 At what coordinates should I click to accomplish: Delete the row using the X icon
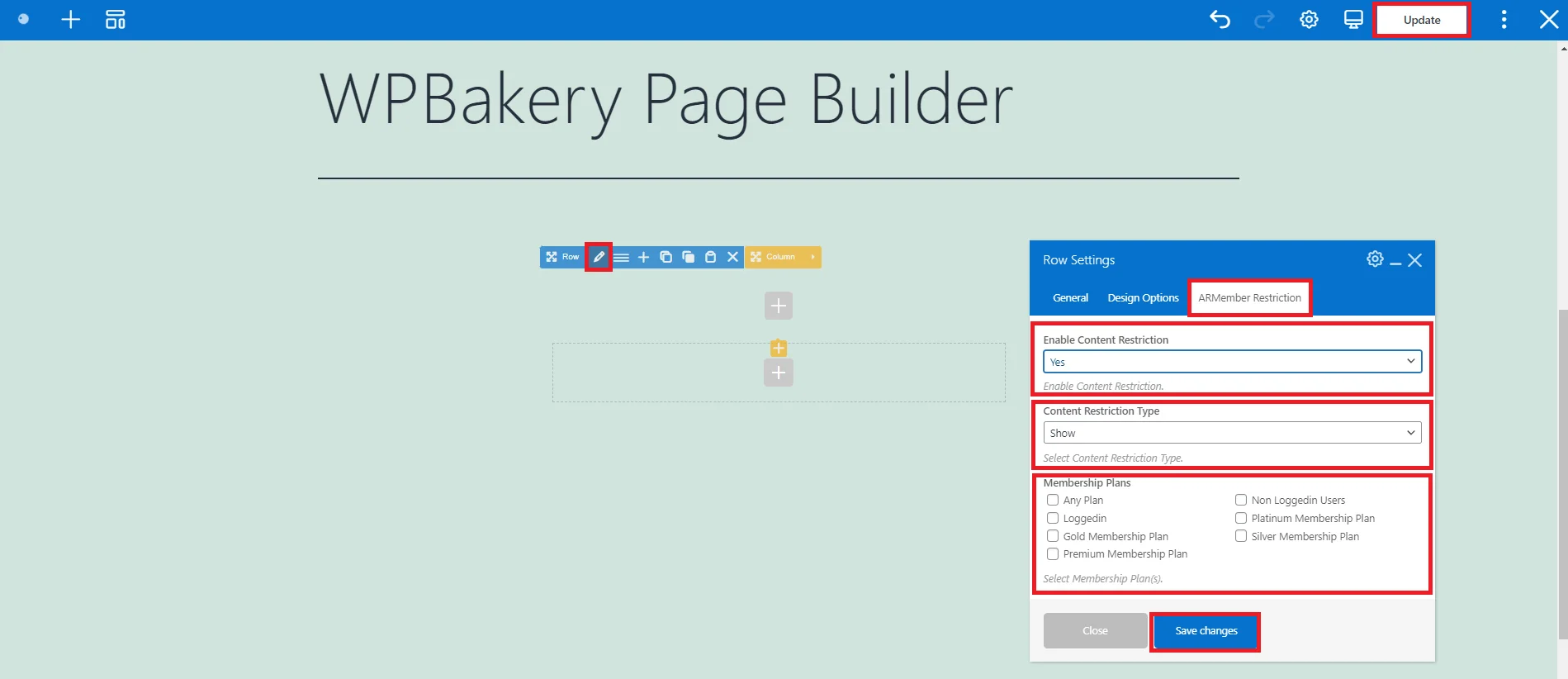click(732, 257)
